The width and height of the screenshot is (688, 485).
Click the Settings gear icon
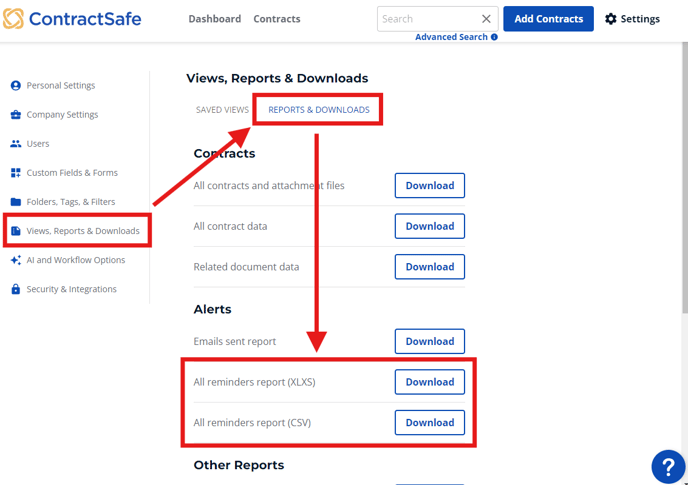click(611, 19)
